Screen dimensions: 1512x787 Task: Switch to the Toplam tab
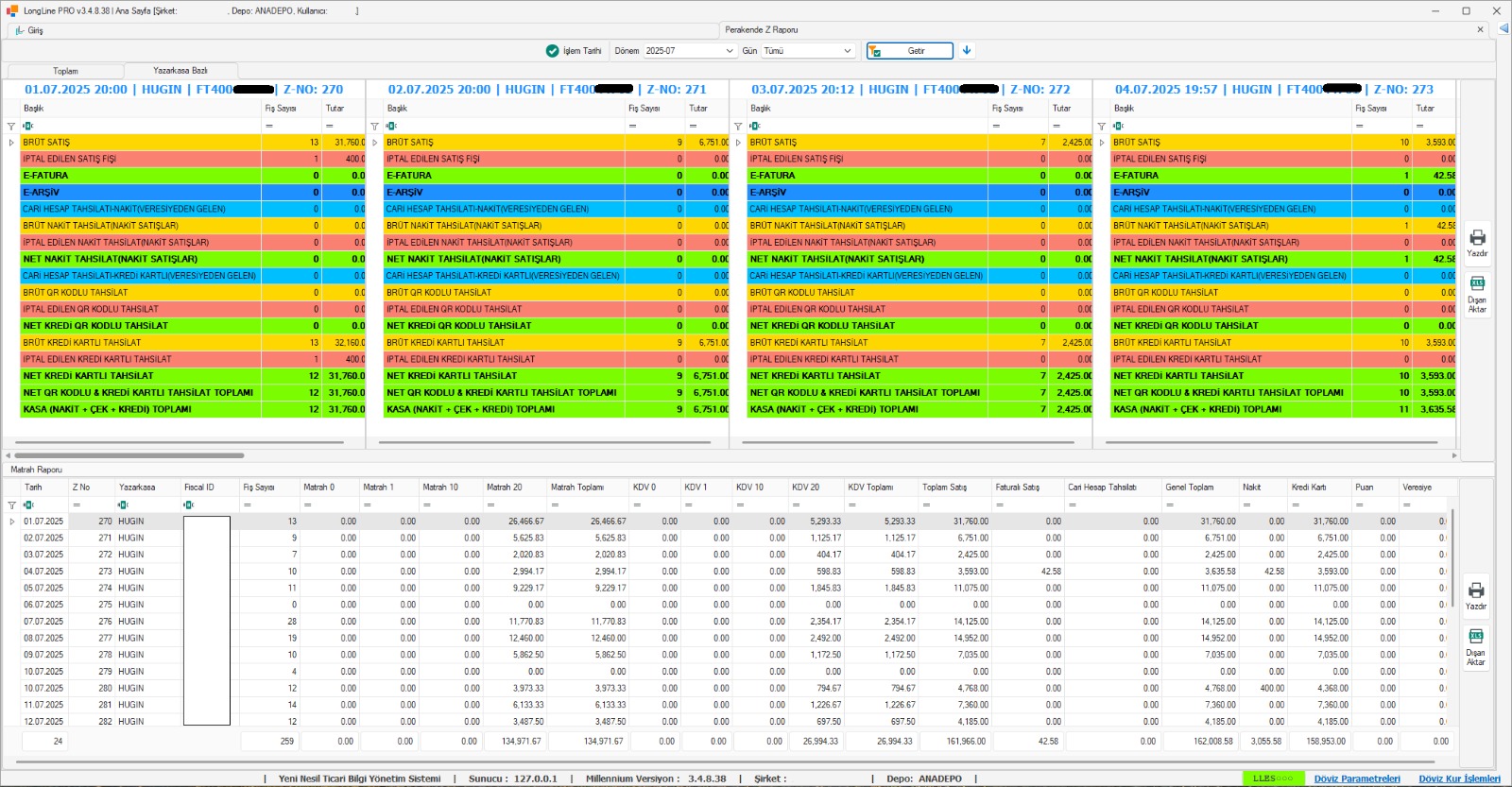[x=65, y=71]
